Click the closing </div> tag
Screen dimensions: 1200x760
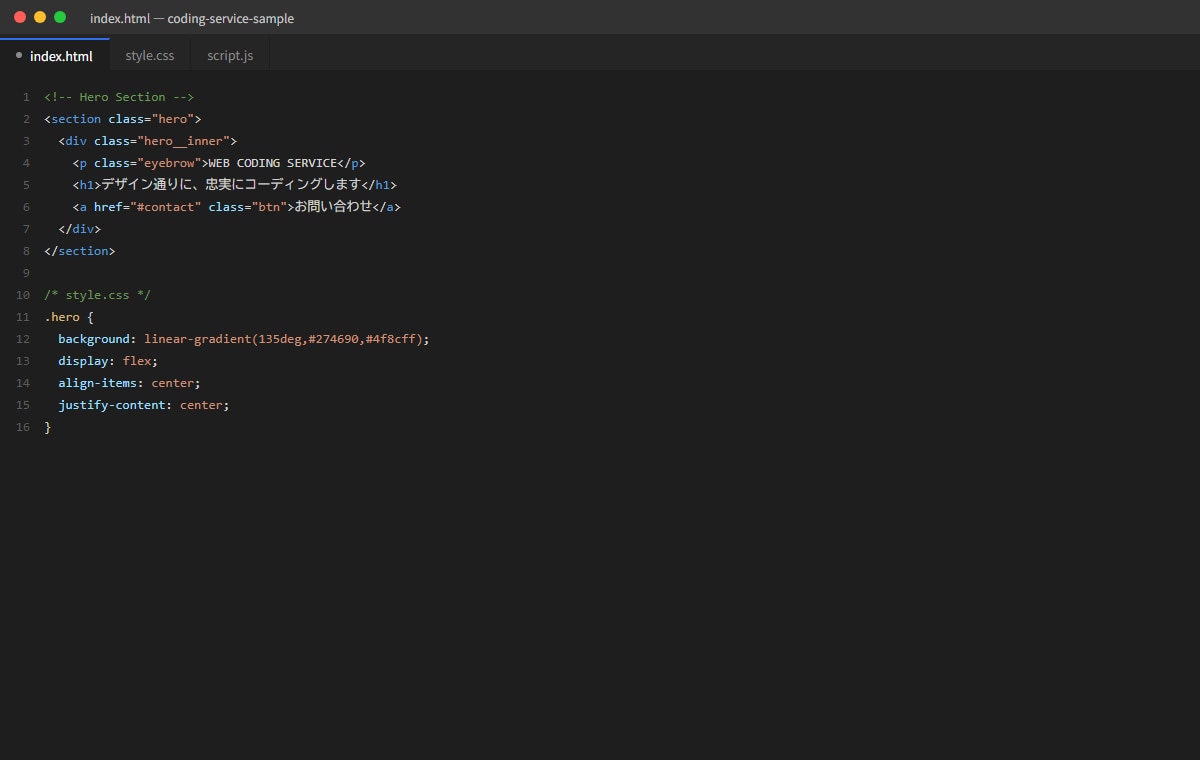click(80, 229)
